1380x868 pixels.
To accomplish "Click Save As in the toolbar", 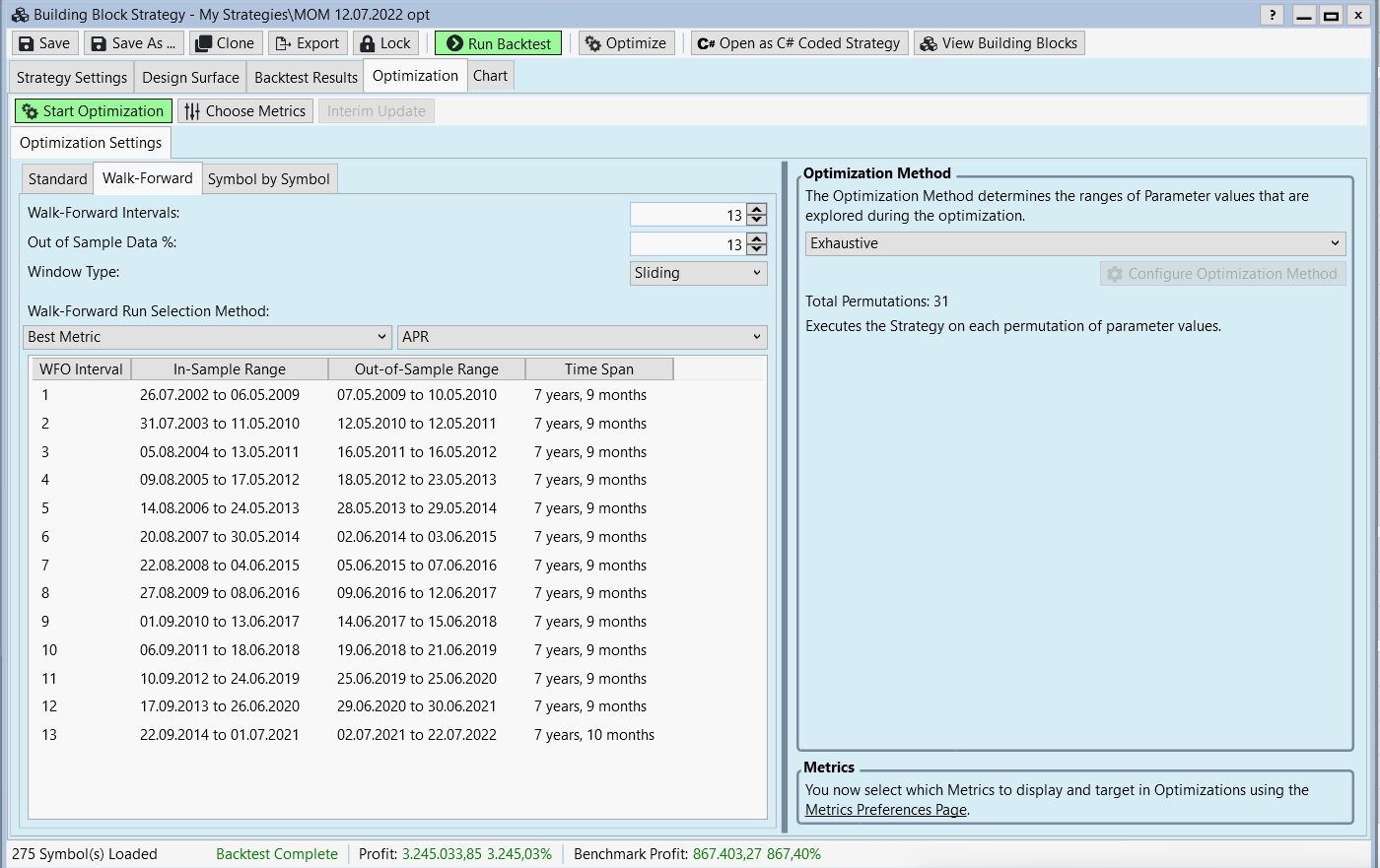I will tap(133, 43).
